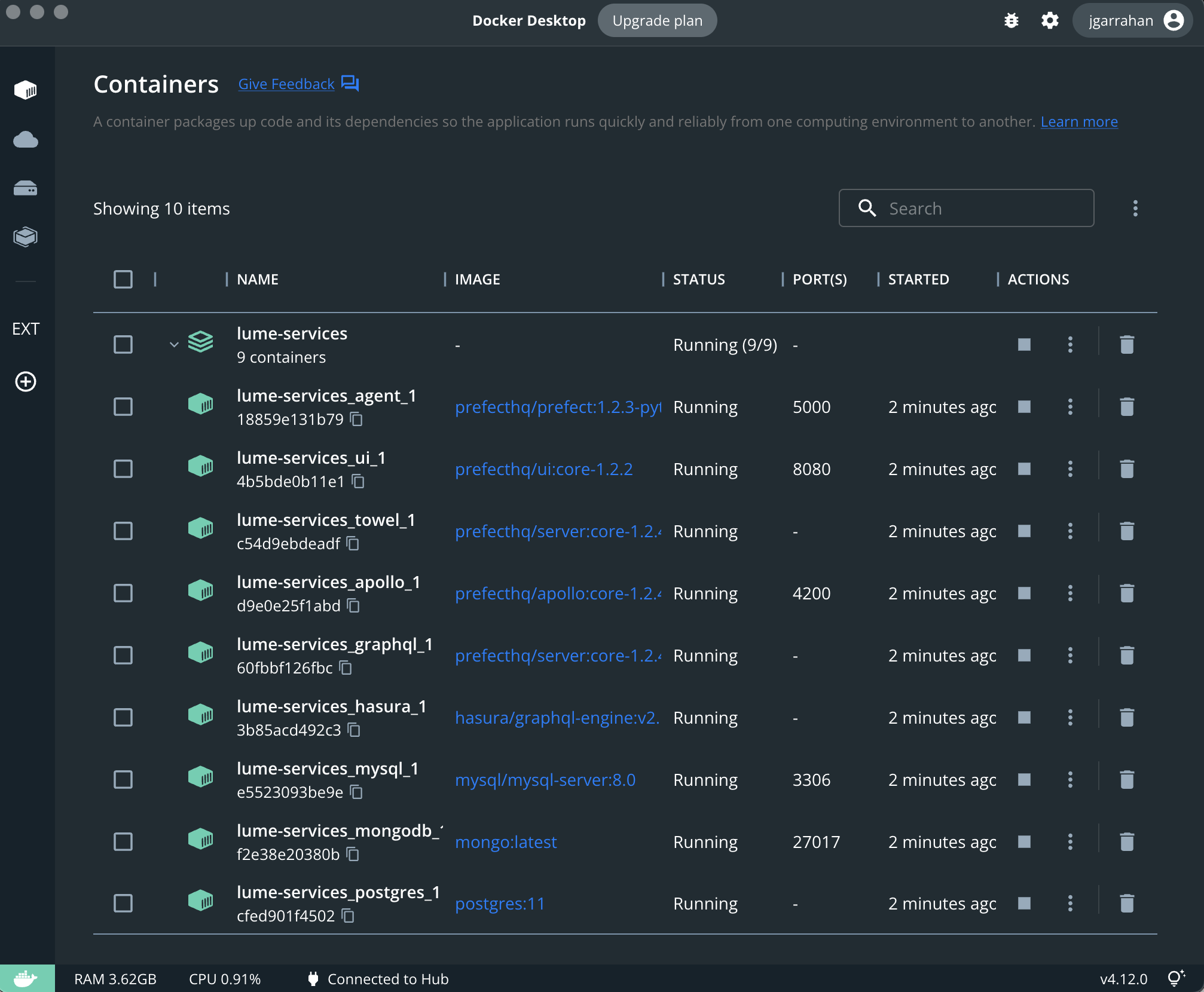
Task: Open more actions for lume-services_agent_1
Action: [x=1070, y=406]
